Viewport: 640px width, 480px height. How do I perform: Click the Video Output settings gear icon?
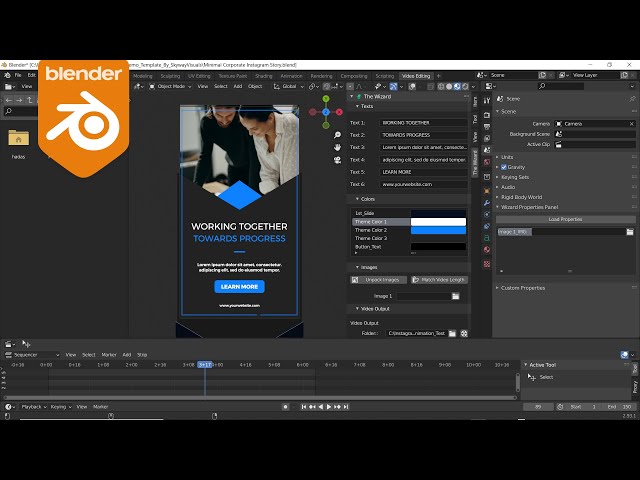(464, 333)
